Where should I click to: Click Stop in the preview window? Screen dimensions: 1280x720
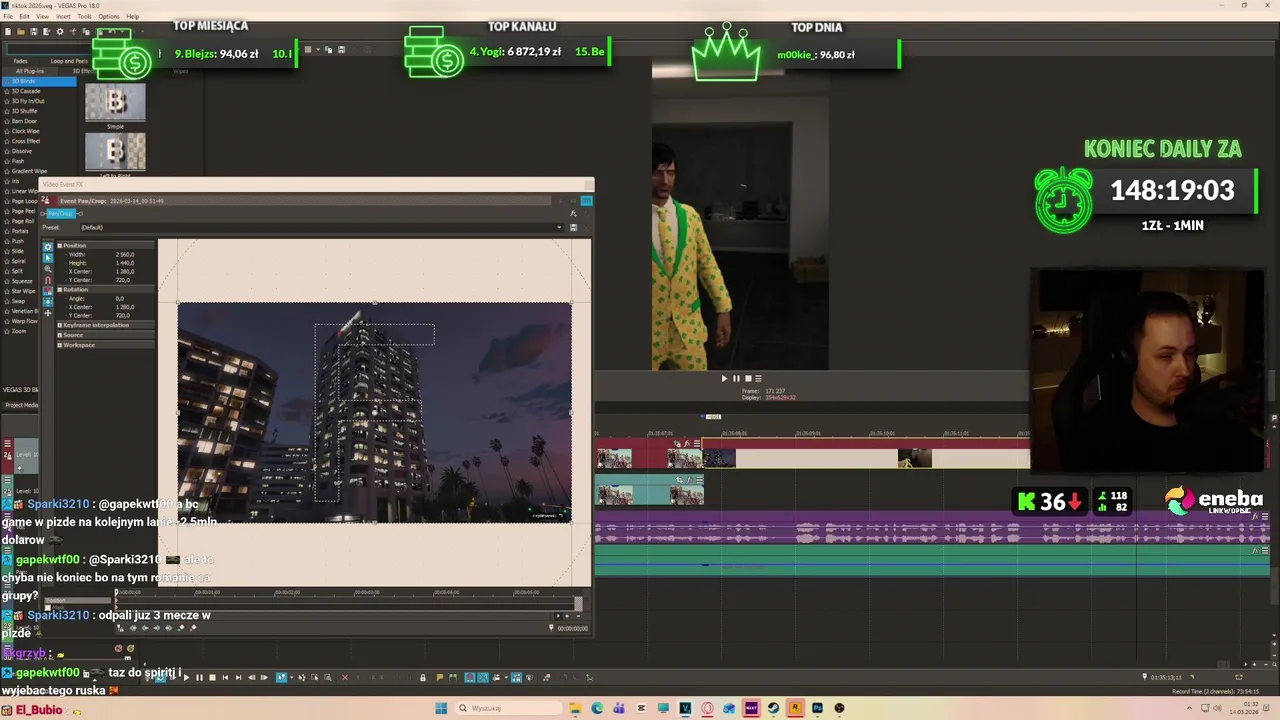click(x=747, y=378)
